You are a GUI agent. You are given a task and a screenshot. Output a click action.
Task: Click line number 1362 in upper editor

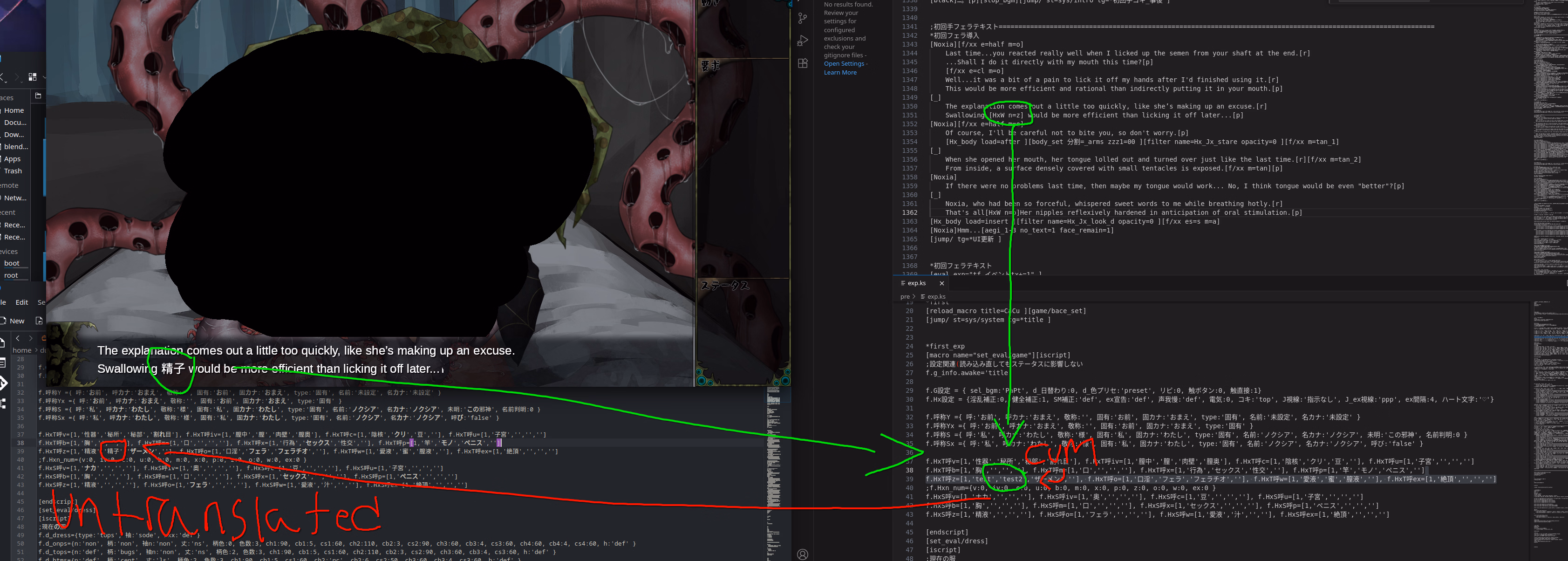(909, 212)
